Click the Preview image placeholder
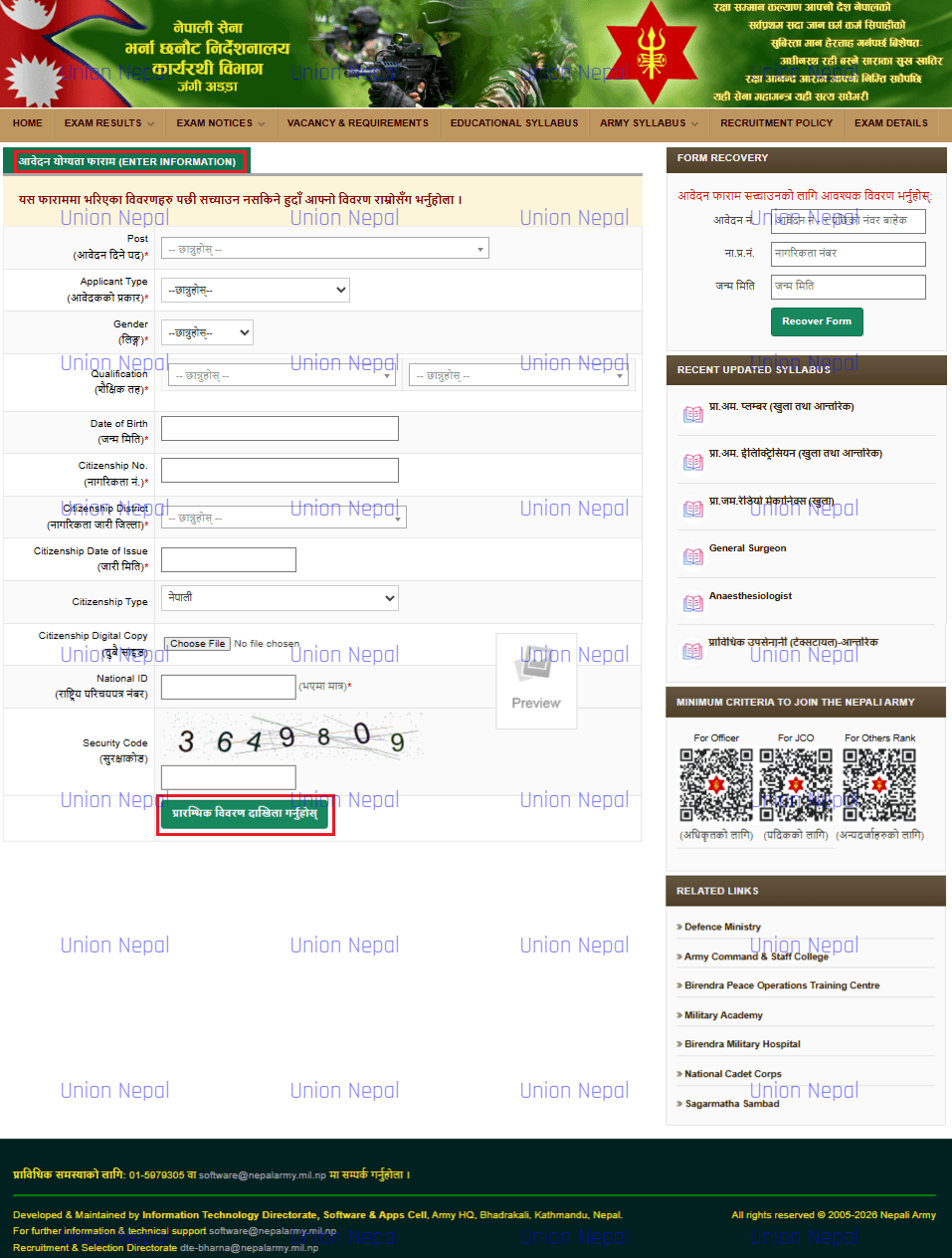Screen dimensions: 952x1258 [x=536, y=681]
